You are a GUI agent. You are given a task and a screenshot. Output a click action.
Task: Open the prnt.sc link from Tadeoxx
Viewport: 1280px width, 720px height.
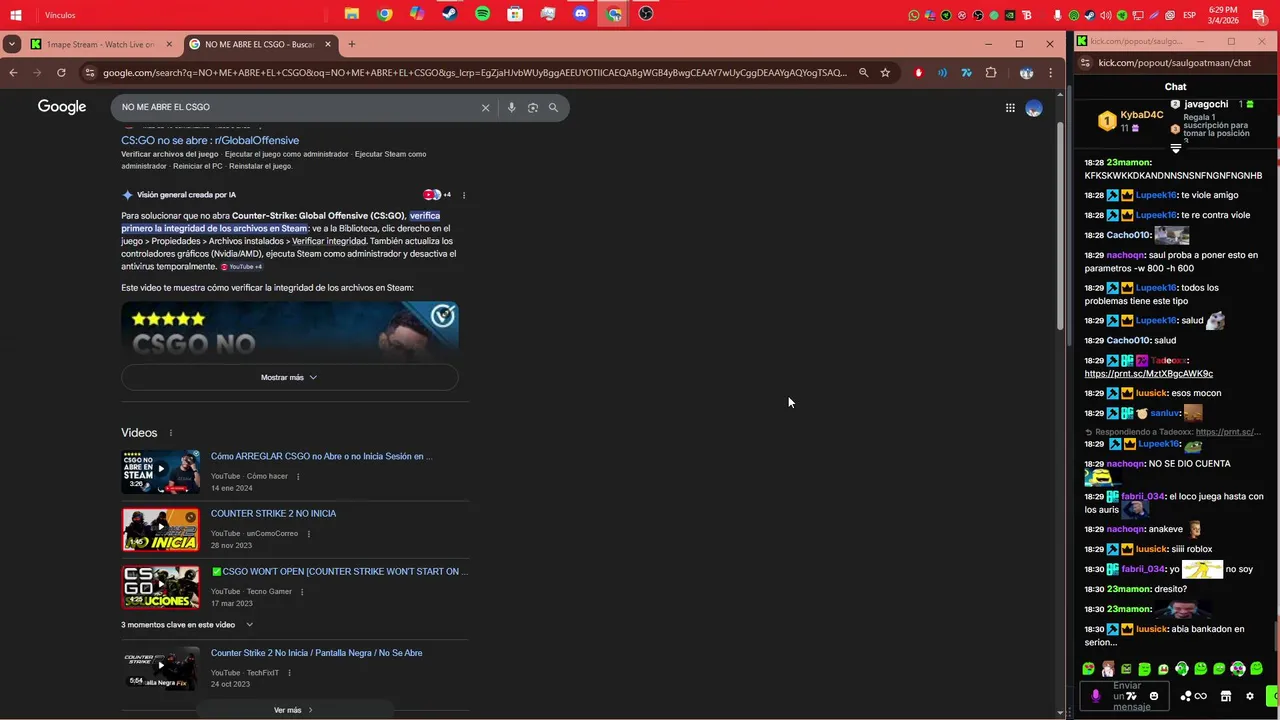coord(1148,373)
